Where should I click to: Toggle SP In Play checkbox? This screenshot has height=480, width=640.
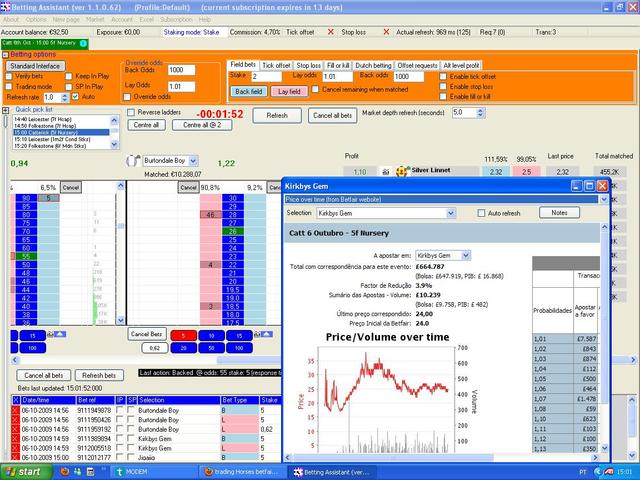[69, 87]
